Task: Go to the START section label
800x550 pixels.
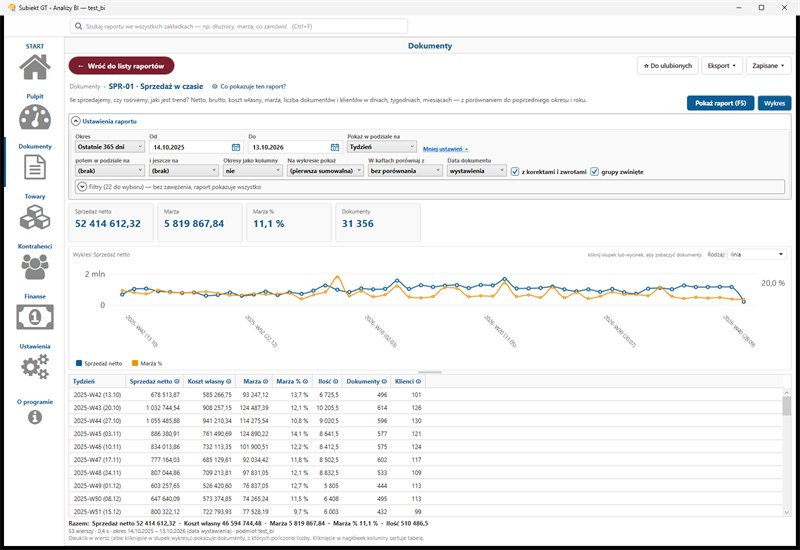Action: [x=35, y=46]
